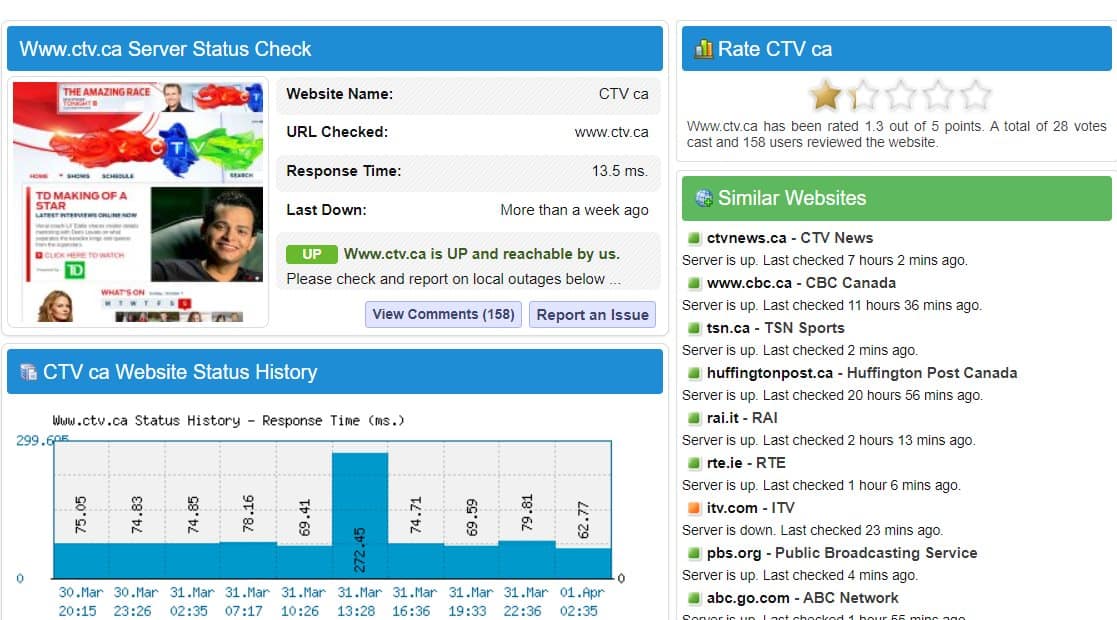Open View Comments (158)
Screen dimensions: 1117x620
click(x=443, y=314)
